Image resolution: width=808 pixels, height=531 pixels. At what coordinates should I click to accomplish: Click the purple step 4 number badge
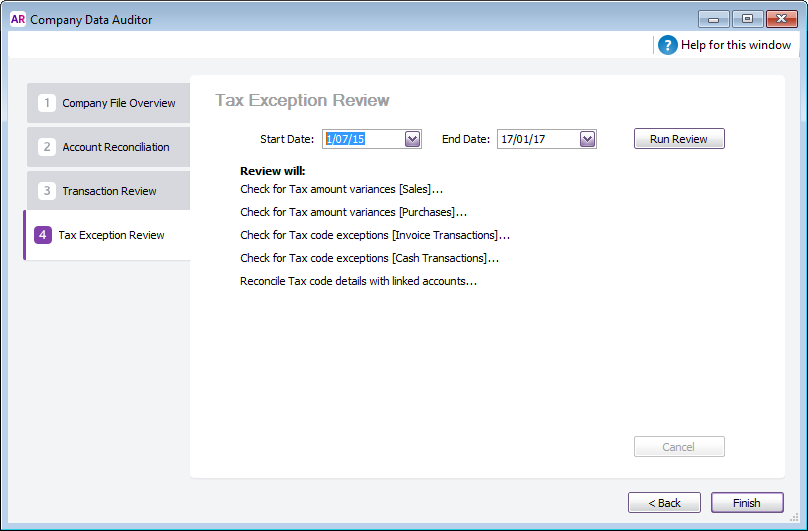coord(42,235)
